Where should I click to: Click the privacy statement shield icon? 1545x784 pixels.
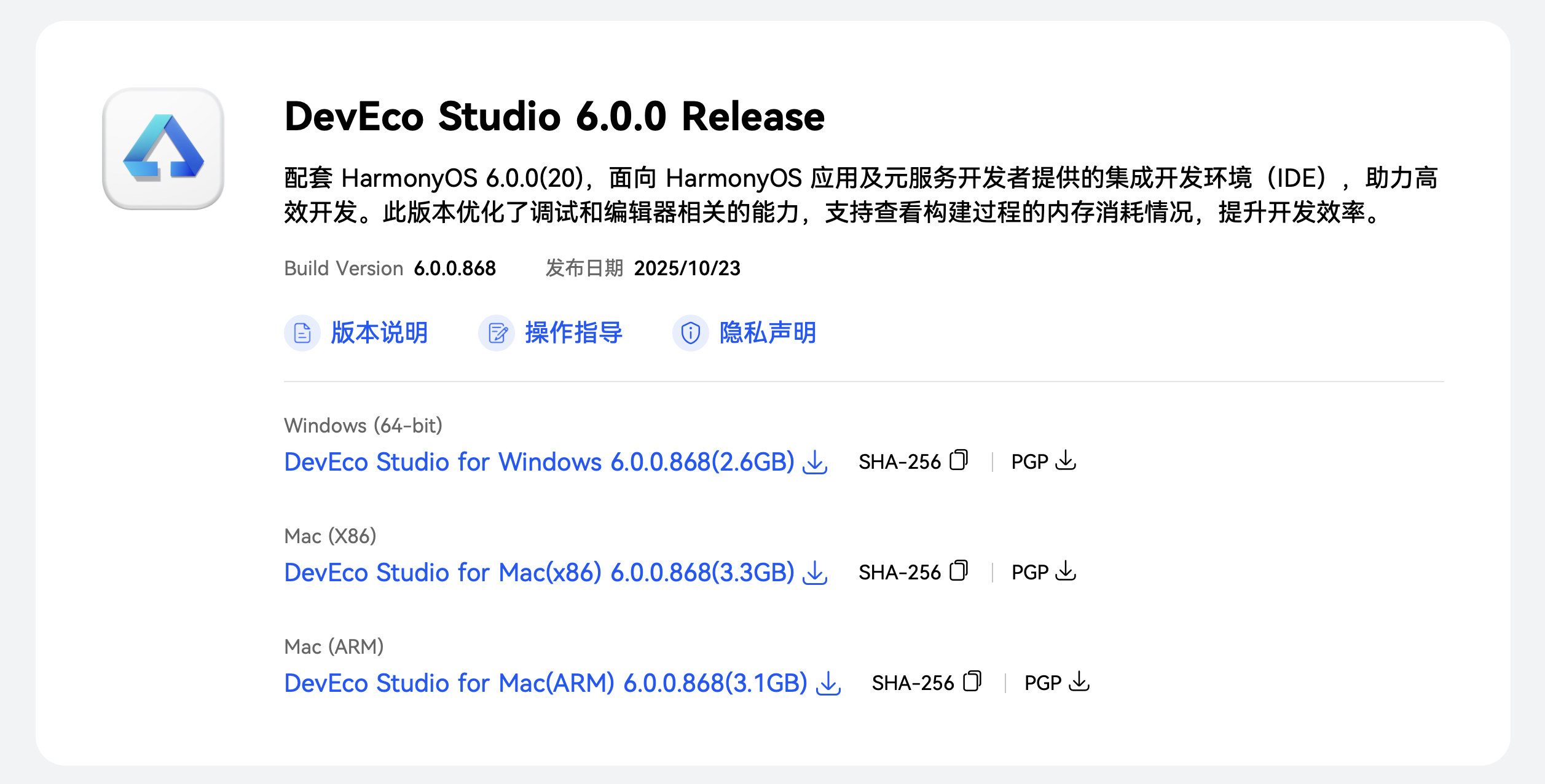click(691, 333)
